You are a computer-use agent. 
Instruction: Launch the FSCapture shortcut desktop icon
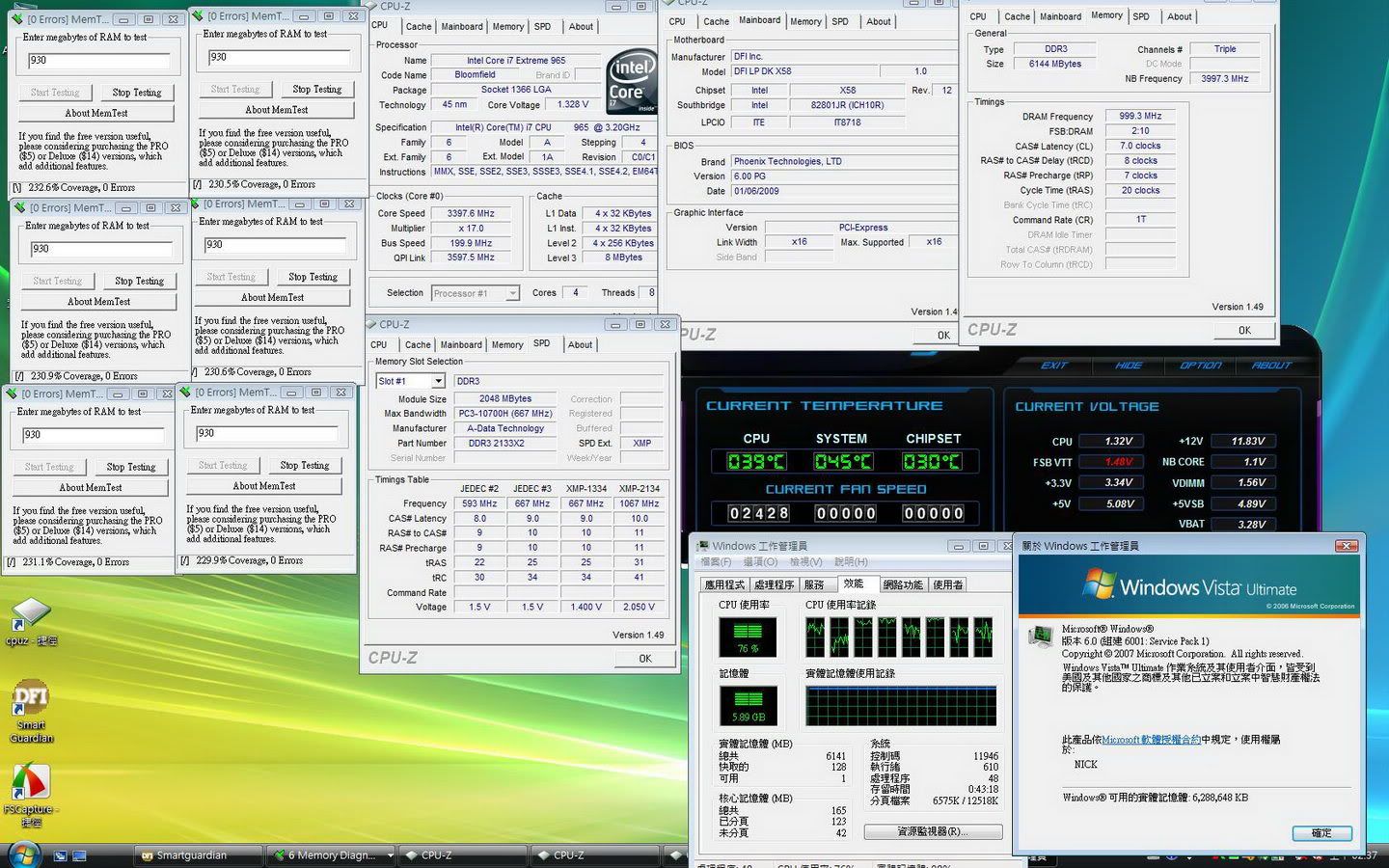[x=29, y=796]
